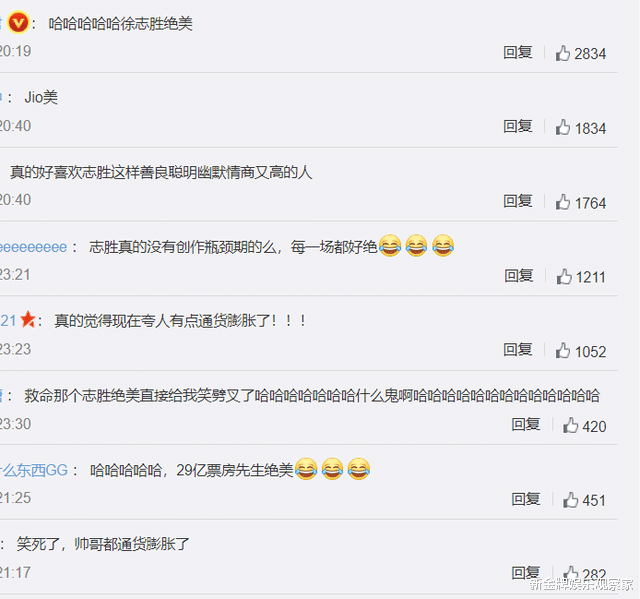This screenshot has width=640, height=599.
Task: Reply to 29亿票房先生 comment
Action: click(526, 499)
